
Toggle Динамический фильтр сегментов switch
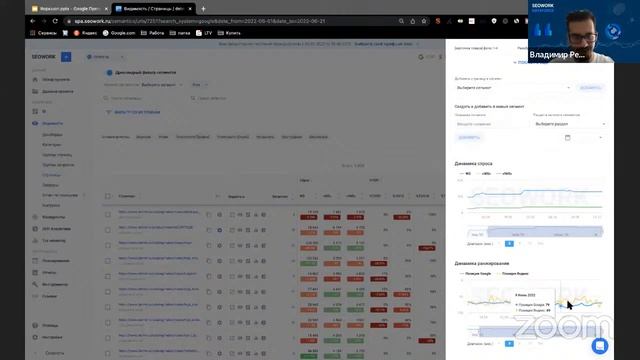(109, 72)
